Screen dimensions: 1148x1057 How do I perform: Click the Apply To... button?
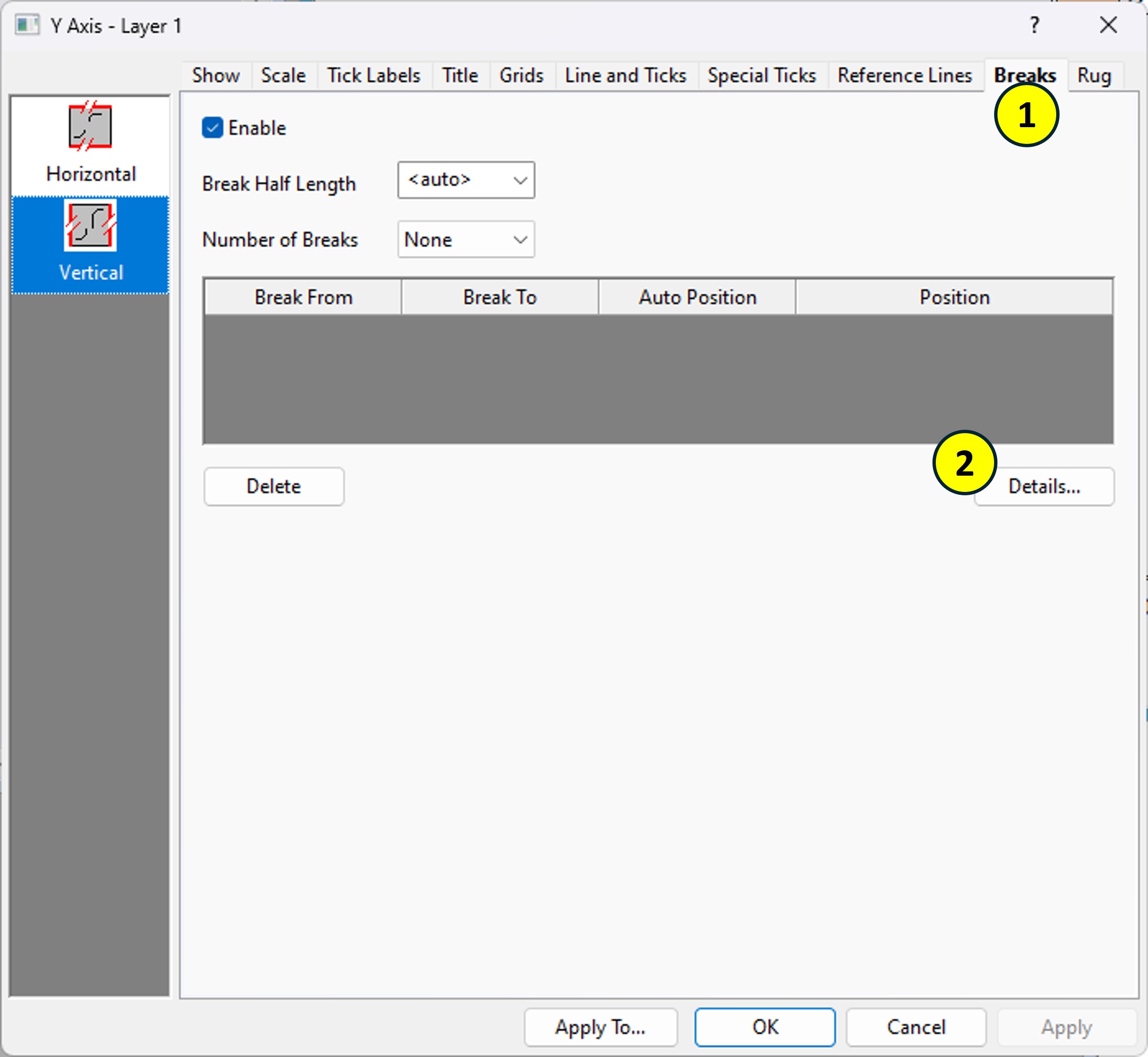click(x=600, y=1027)
